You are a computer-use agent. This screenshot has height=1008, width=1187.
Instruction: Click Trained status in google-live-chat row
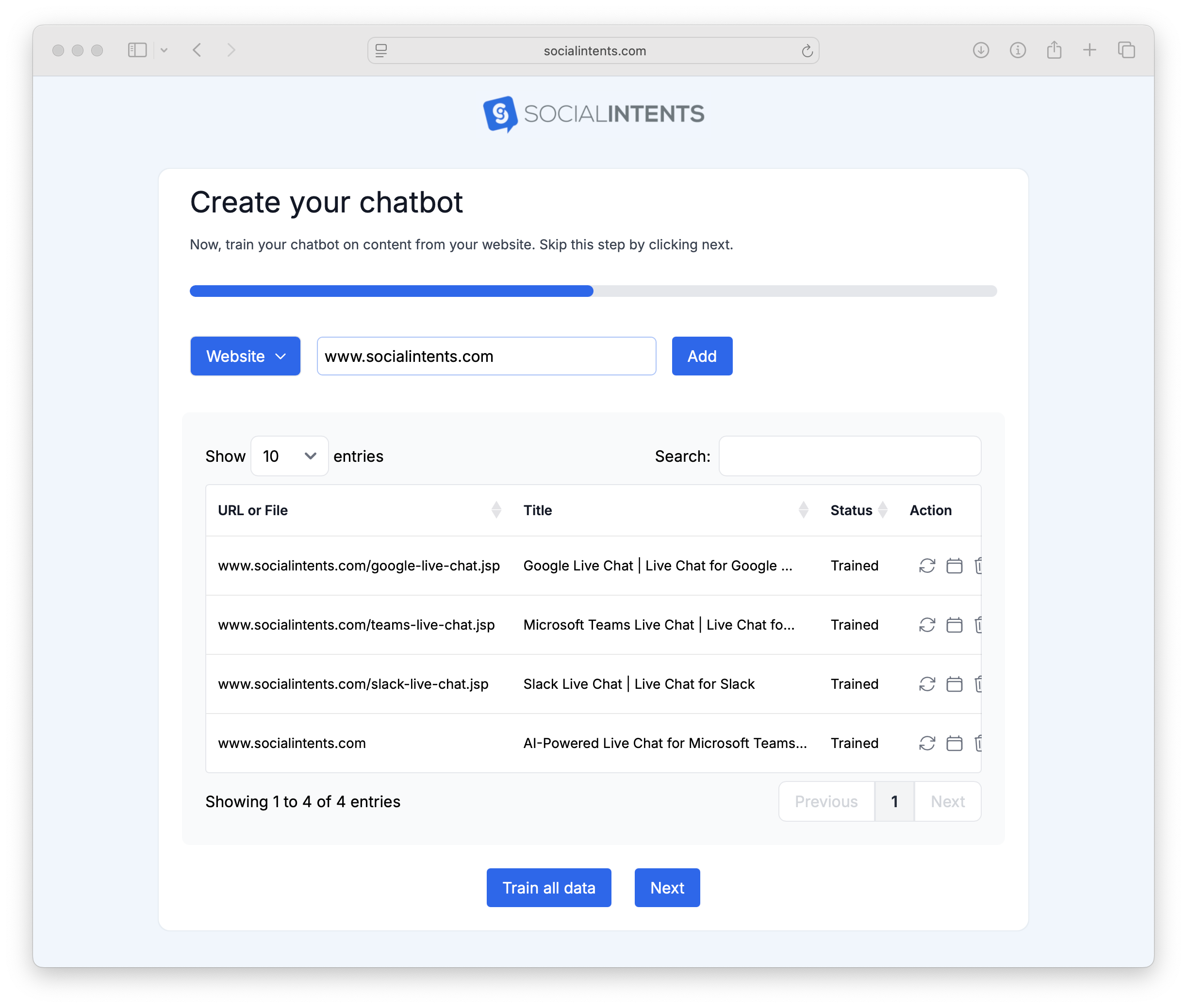click(x=854, y=566)
